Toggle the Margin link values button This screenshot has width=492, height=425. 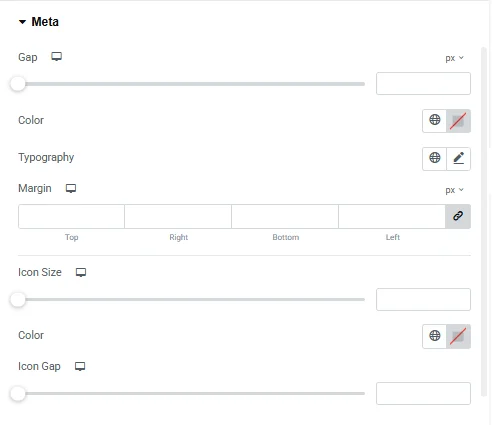[458, 216]
